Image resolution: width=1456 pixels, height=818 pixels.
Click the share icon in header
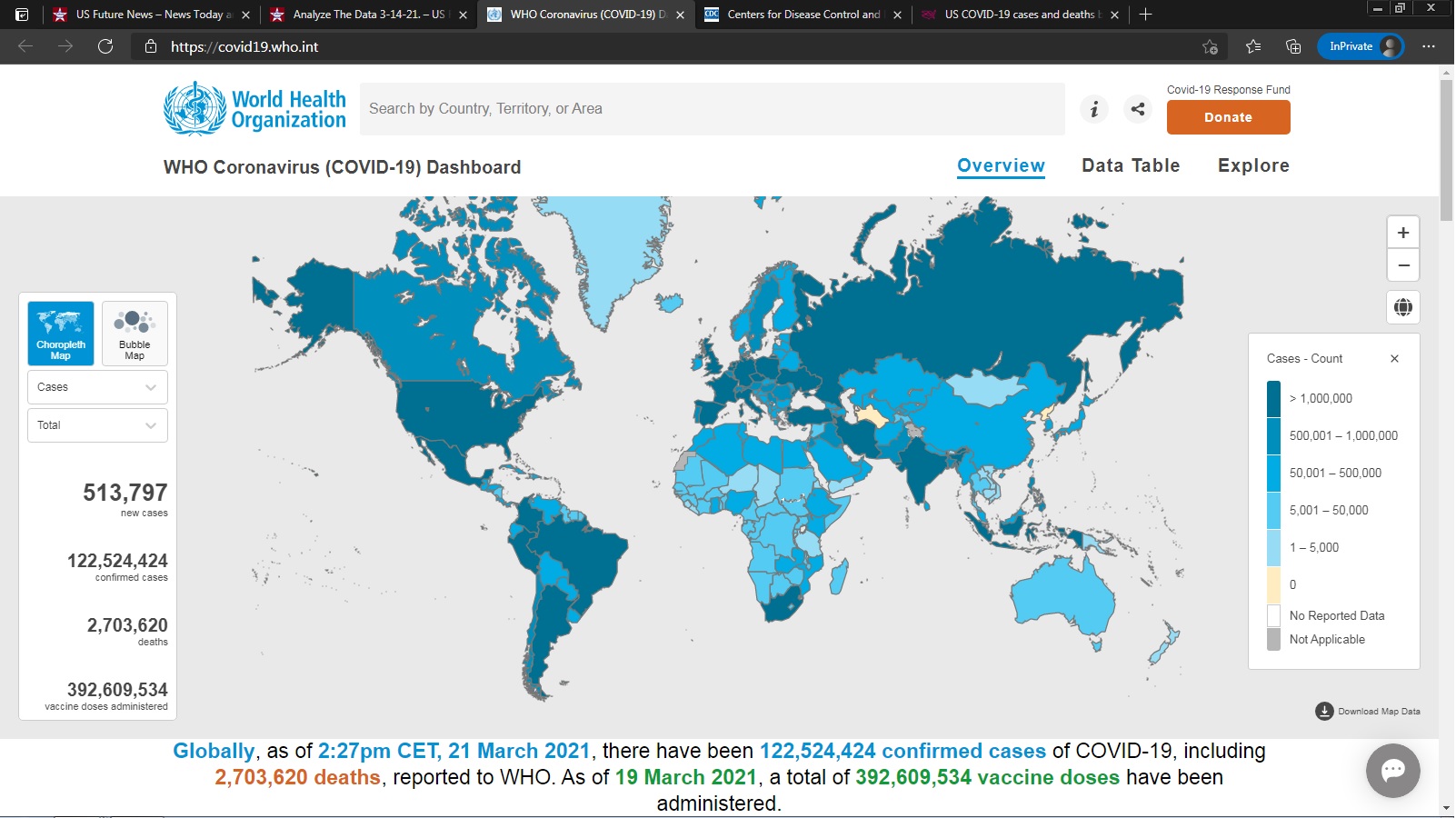coord(1137,109)
